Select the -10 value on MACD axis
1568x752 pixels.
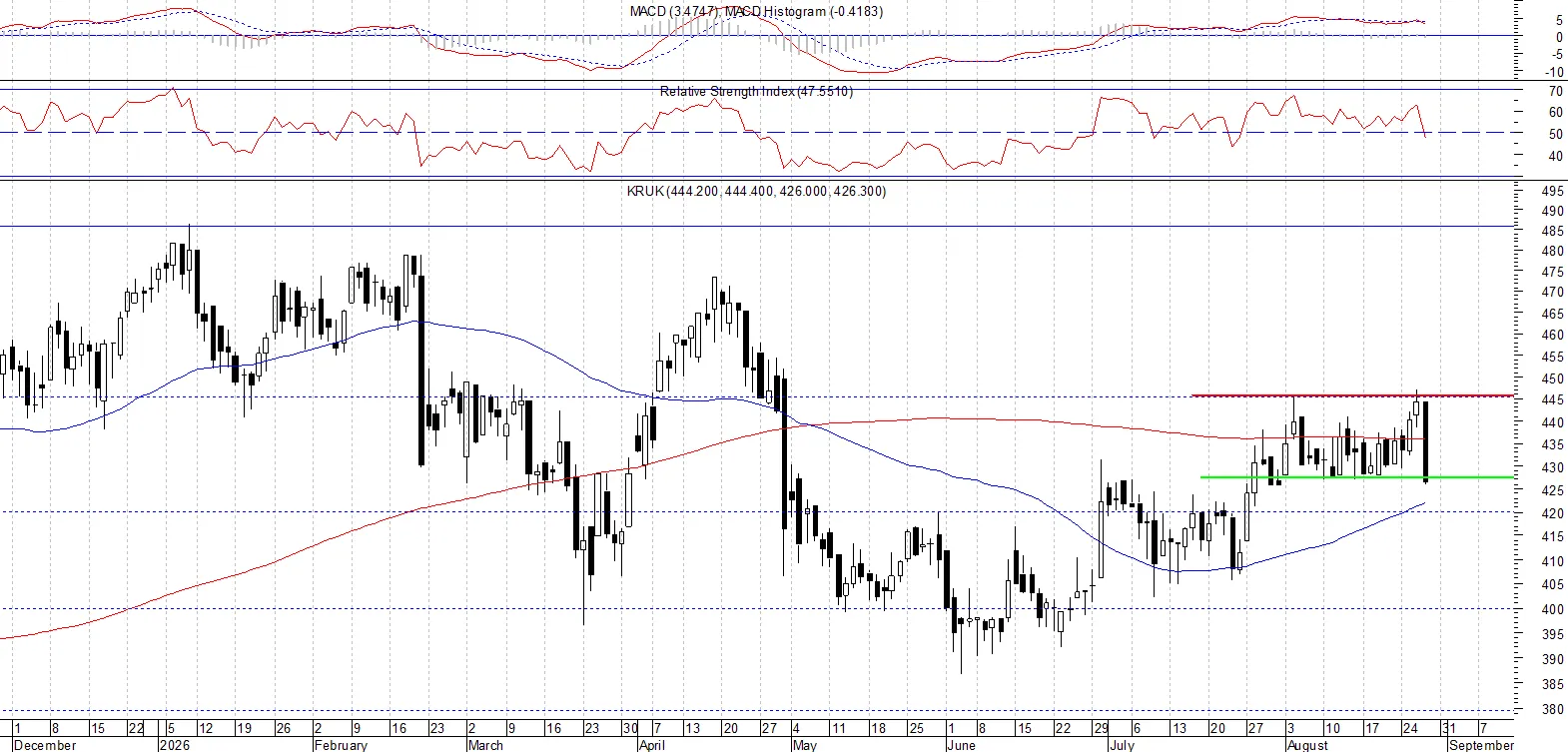click(1553, 72)
